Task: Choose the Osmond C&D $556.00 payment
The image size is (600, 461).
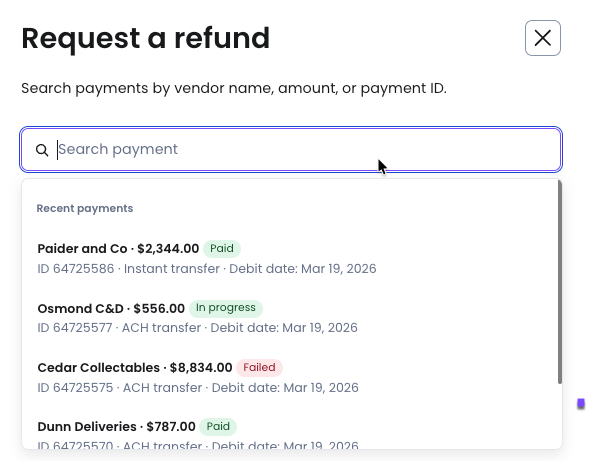Action: [111, 308]
